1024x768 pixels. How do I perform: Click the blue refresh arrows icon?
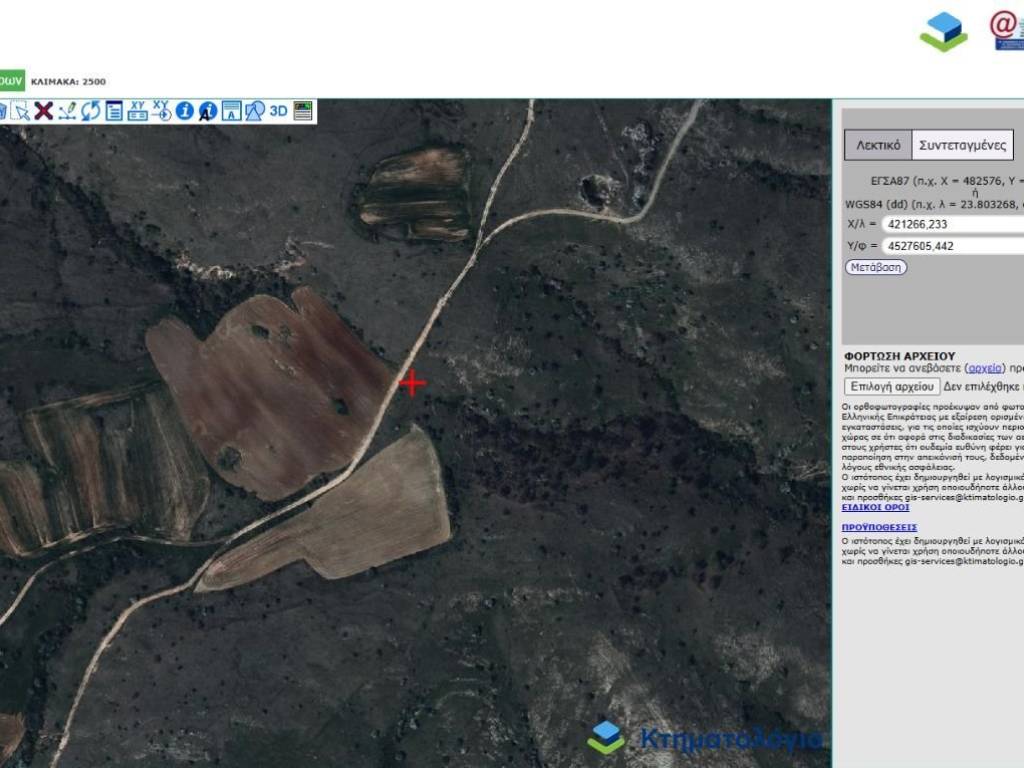pyautogui.click(x=91, y=111)
